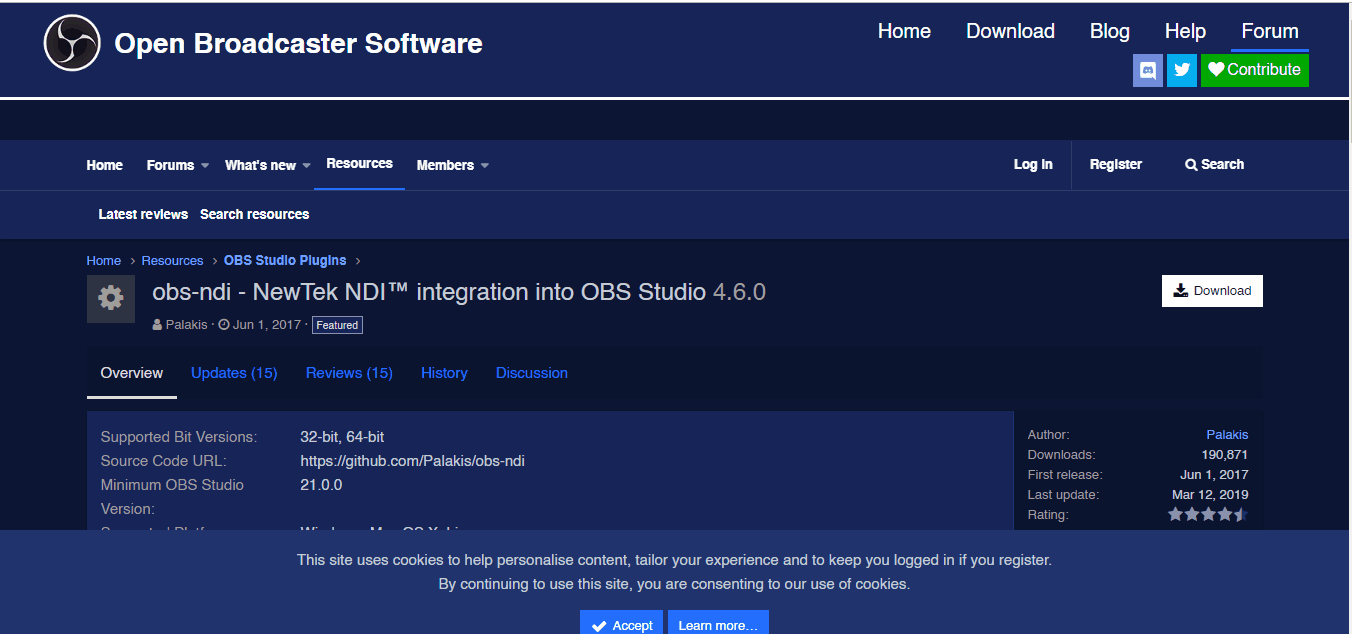Viewport: 1352px width, 634px height.
Task: Open the Download page in the header
Action: (x=1010, y=31)
